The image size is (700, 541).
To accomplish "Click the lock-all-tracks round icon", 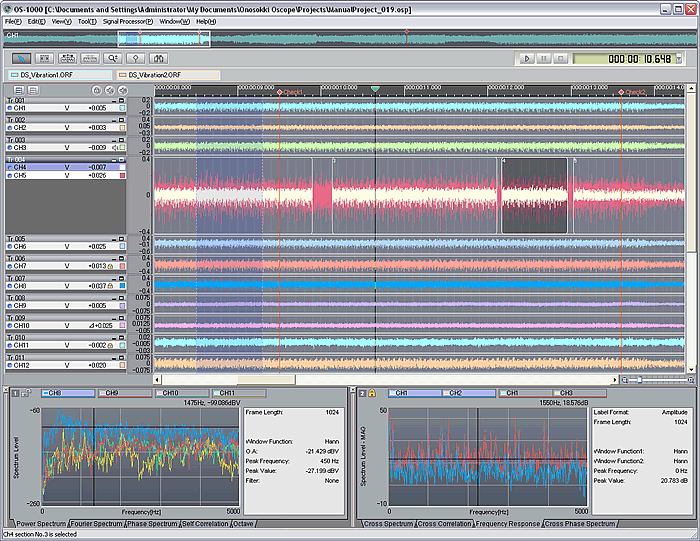I will coord(96,91).
